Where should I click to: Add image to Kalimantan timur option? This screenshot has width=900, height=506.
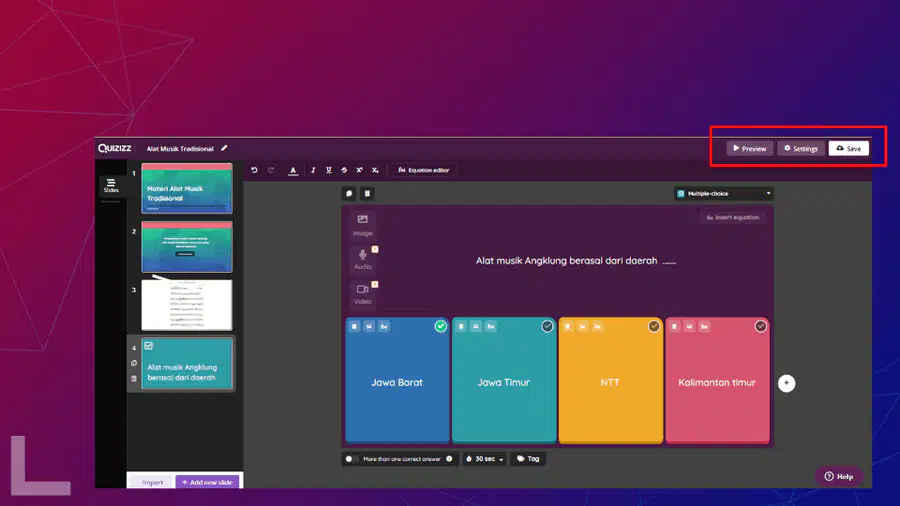click(689, 326)
